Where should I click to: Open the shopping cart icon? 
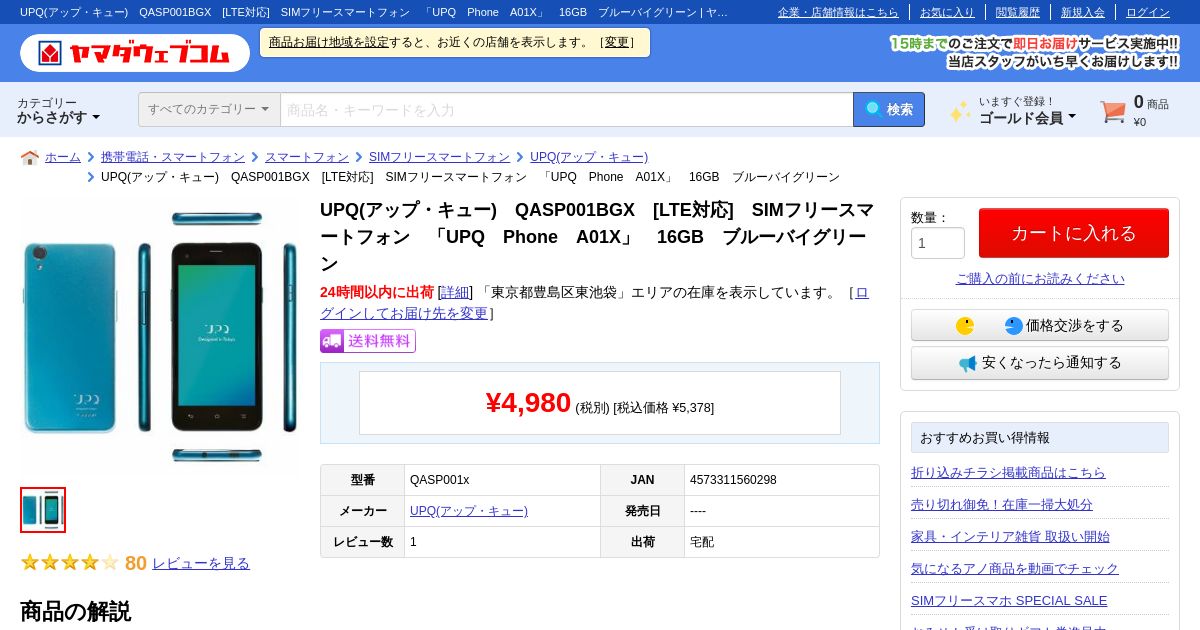click(x=1113, y=111)
